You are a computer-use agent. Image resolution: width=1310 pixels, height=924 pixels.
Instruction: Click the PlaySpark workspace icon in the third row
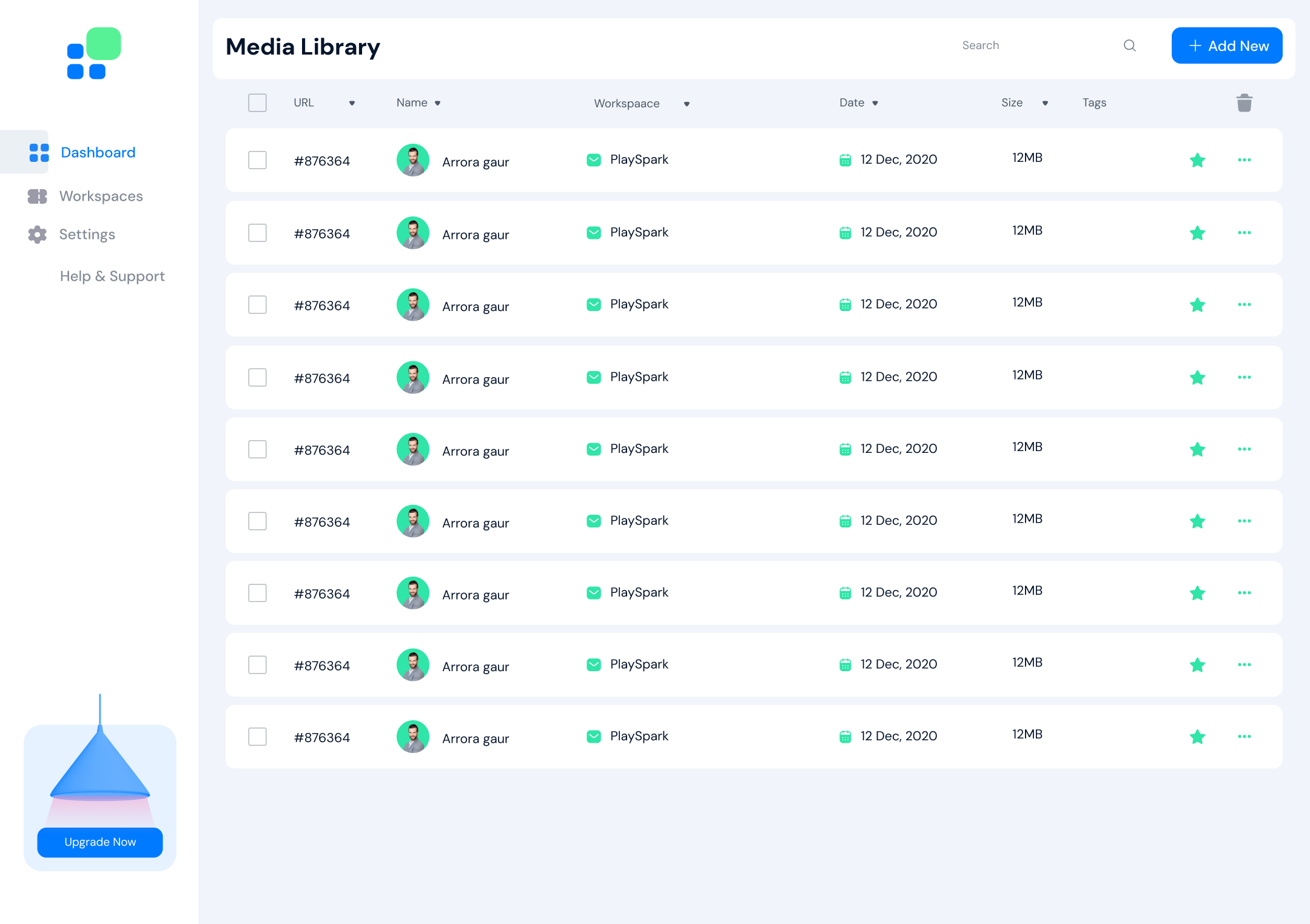point(594,304)
